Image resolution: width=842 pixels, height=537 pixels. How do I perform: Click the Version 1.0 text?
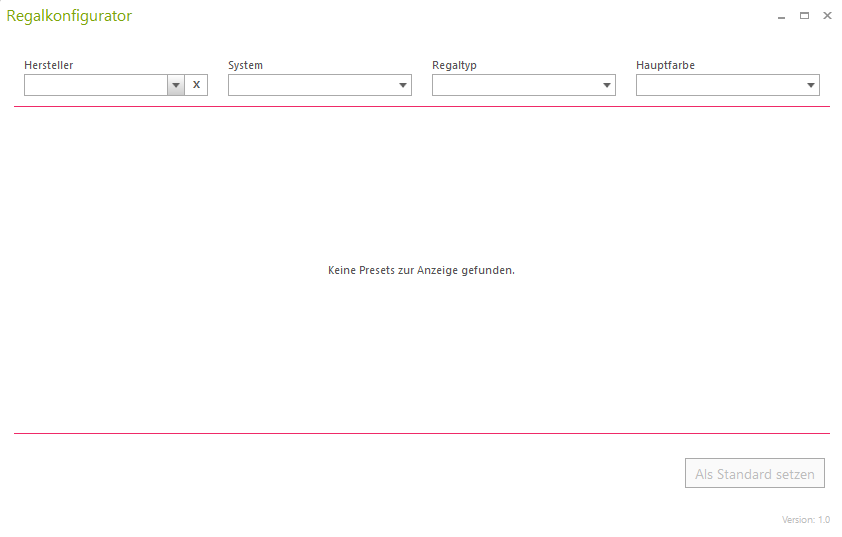(805, 520)
